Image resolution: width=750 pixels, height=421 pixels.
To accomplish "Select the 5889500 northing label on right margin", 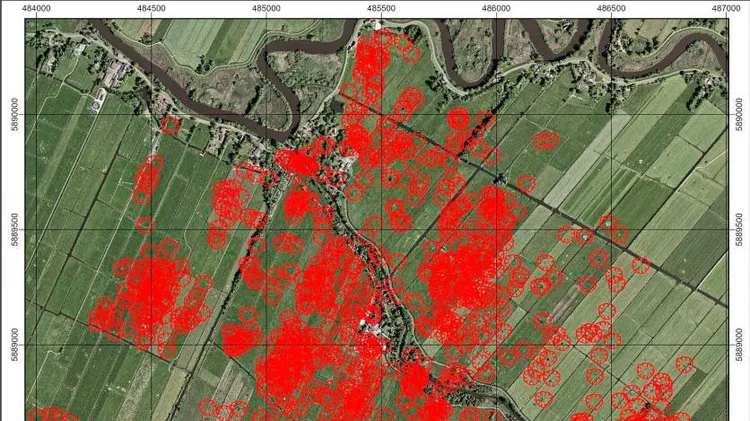I will tap(740, 230).
